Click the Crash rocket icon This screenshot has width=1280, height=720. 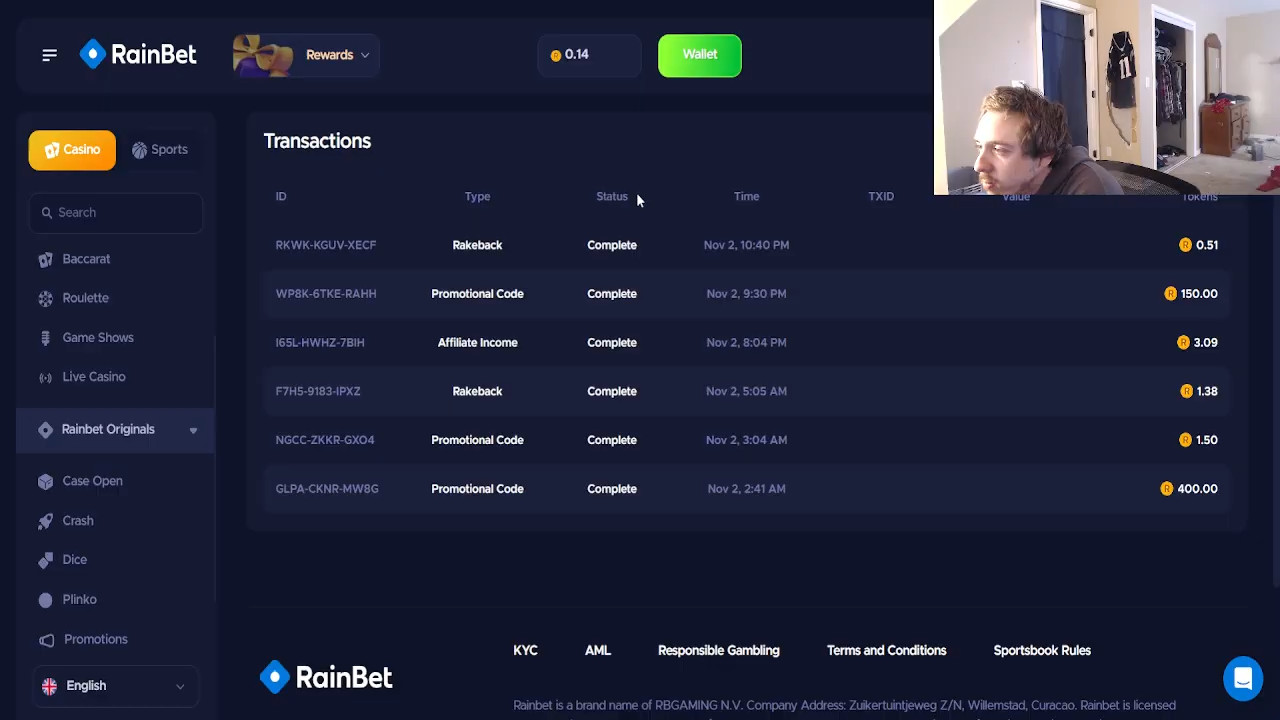coord(45,521)
